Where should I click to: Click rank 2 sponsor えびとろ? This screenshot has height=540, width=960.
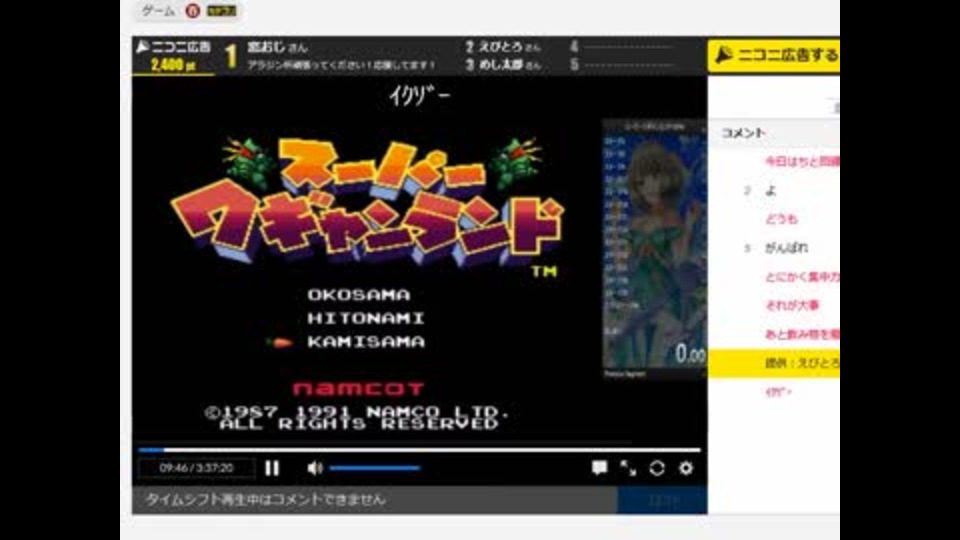click(x=503, y=47)
